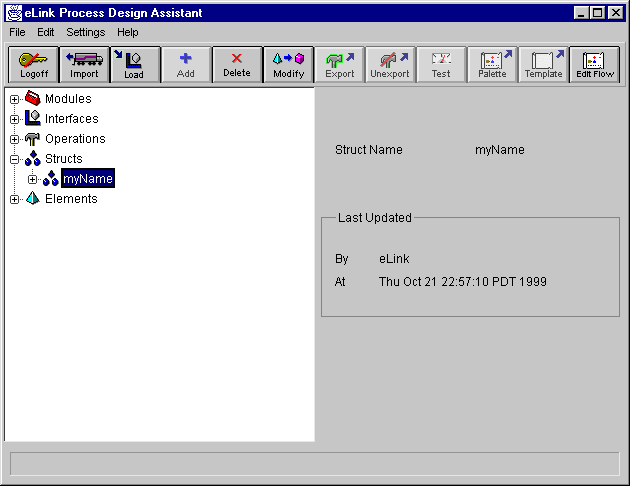The image size is (630, 486).
Task: Click the Import truck toolbar button
Action: (x=84, y=65)
